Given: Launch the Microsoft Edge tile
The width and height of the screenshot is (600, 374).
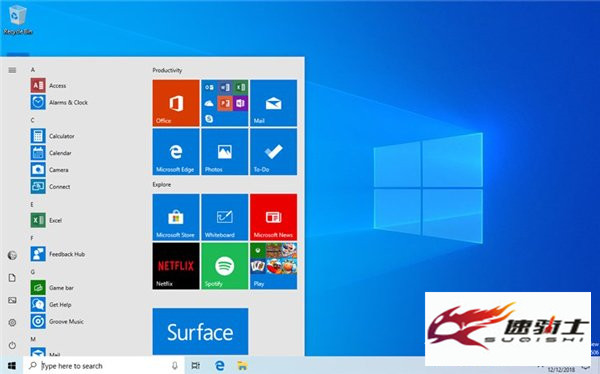Looking at the screenshot, I should (x=176, y=152).
